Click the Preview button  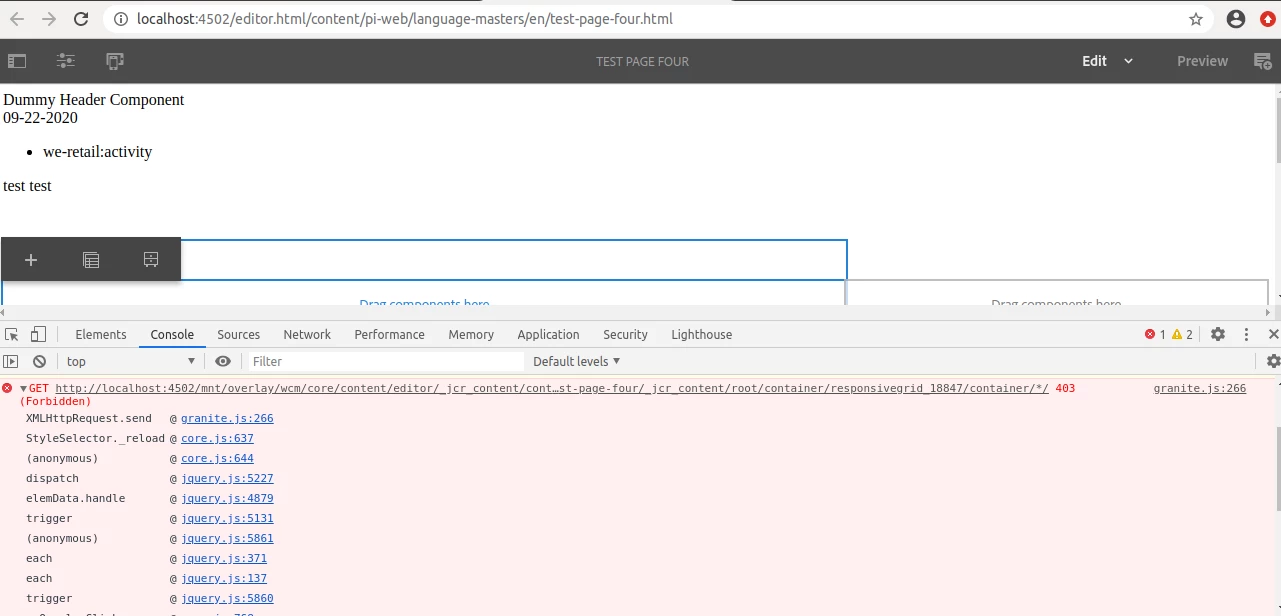click(1202, 61)
